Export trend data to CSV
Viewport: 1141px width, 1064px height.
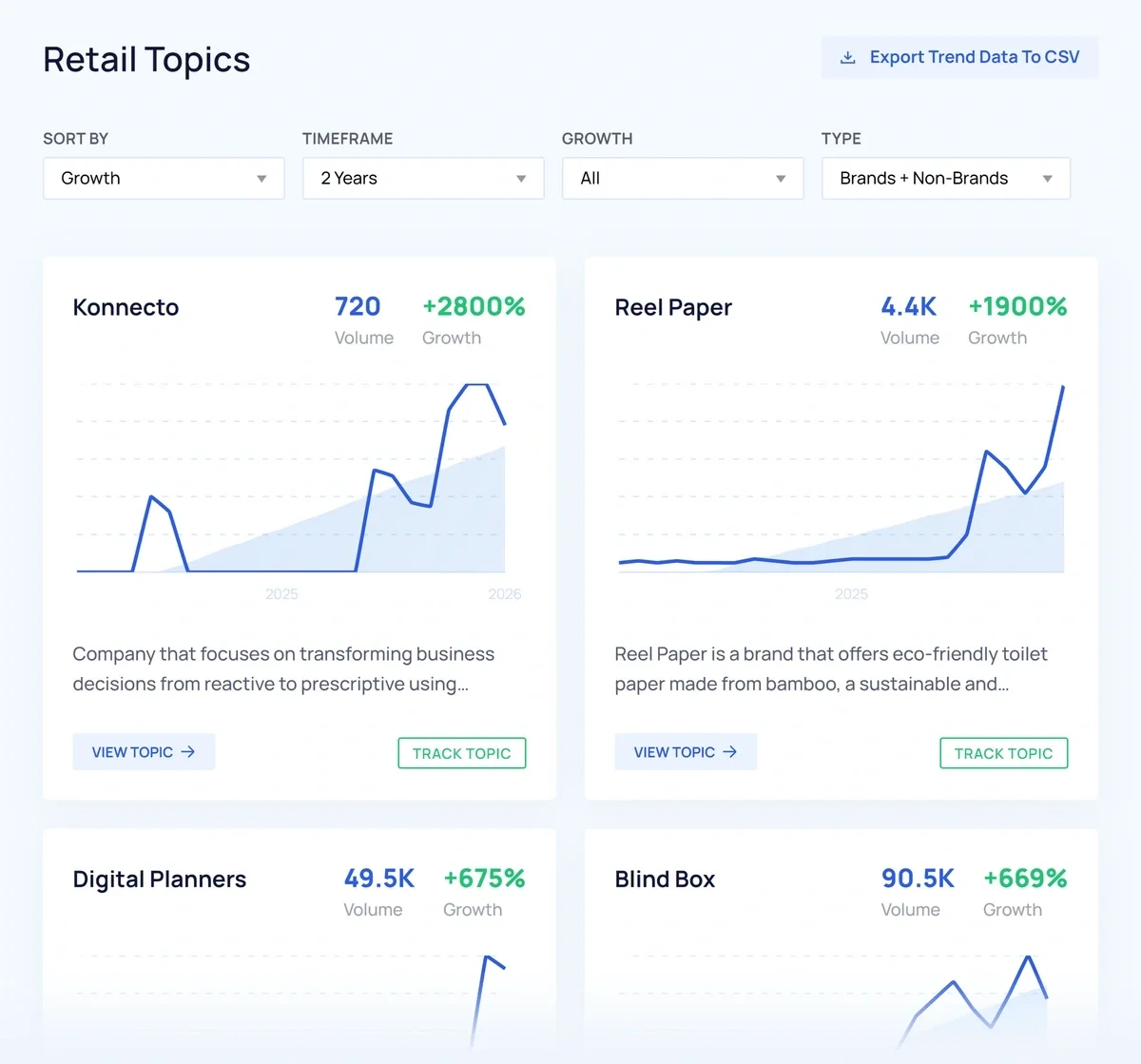point(959,58)
